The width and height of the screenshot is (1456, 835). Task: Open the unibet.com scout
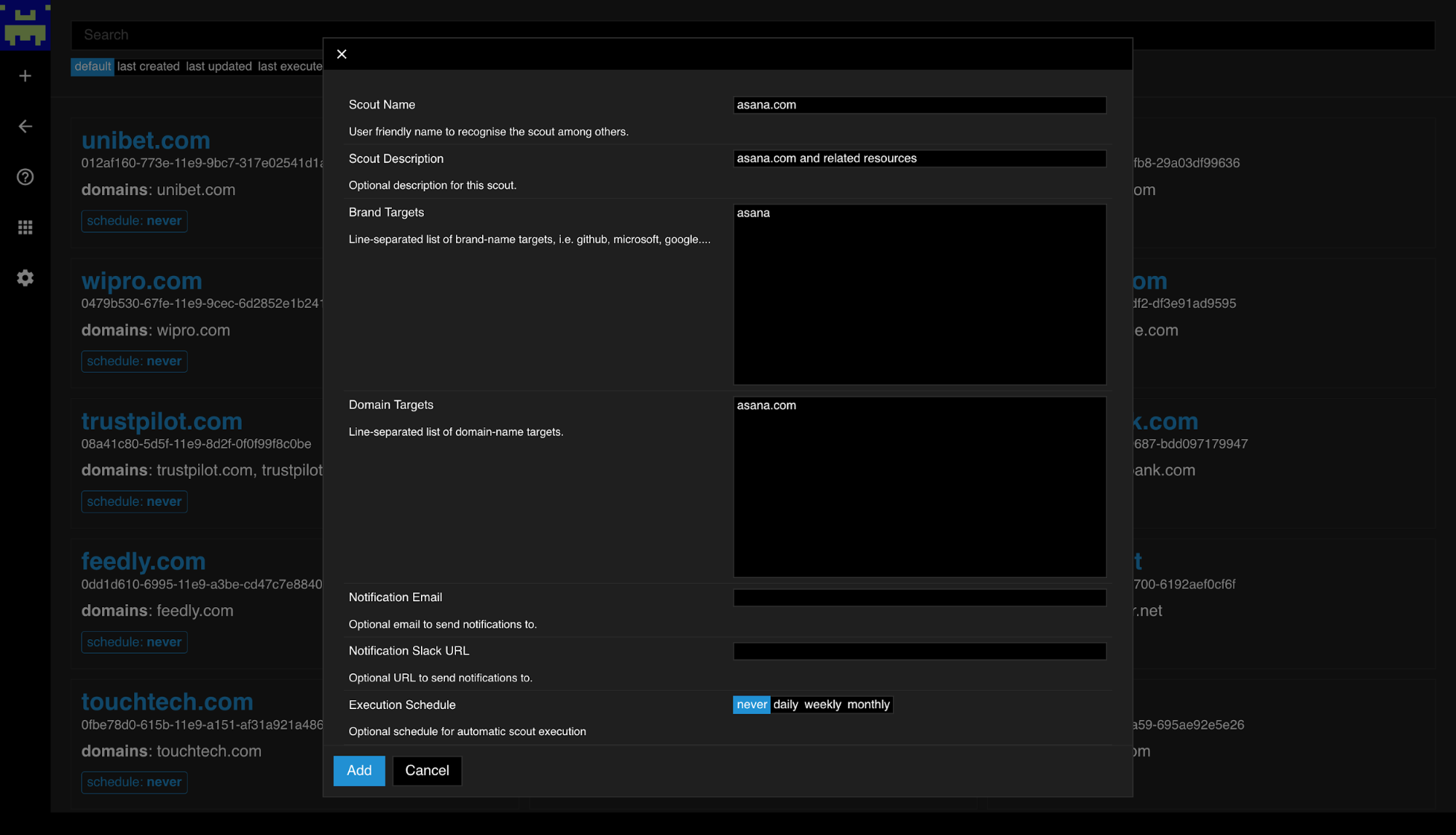pos(145,140)
